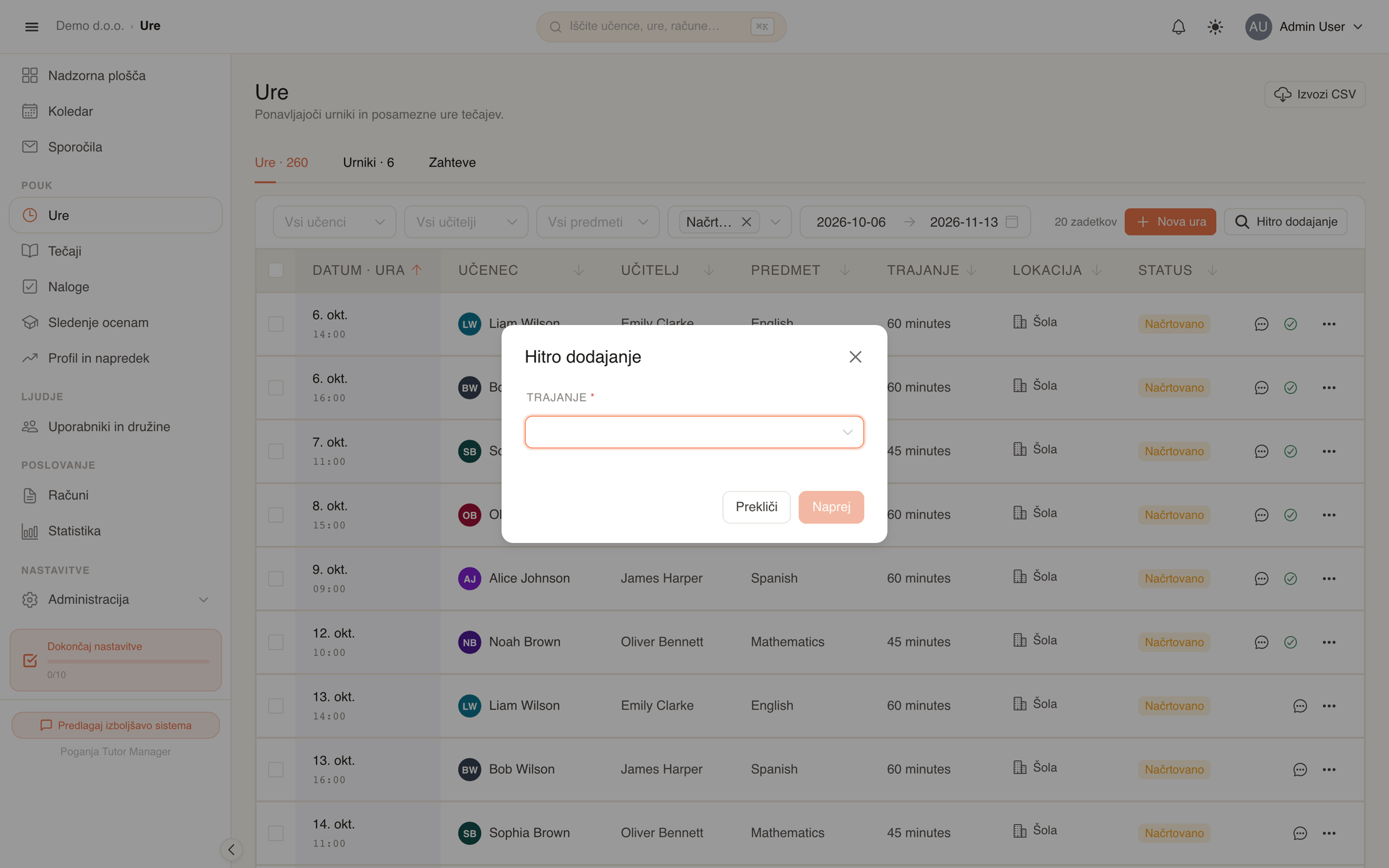This screenshot has width=1389, height=868.
Task: Open the more options menu for the 13. okt. 14:00 lesson
Action: pyautogui.click(x=1329, y=706)
